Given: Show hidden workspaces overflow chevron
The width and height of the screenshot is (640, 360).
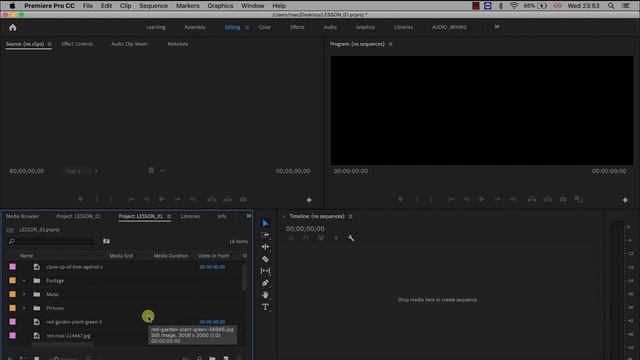Looking at the screenshot, I should [x=497, y=27].
